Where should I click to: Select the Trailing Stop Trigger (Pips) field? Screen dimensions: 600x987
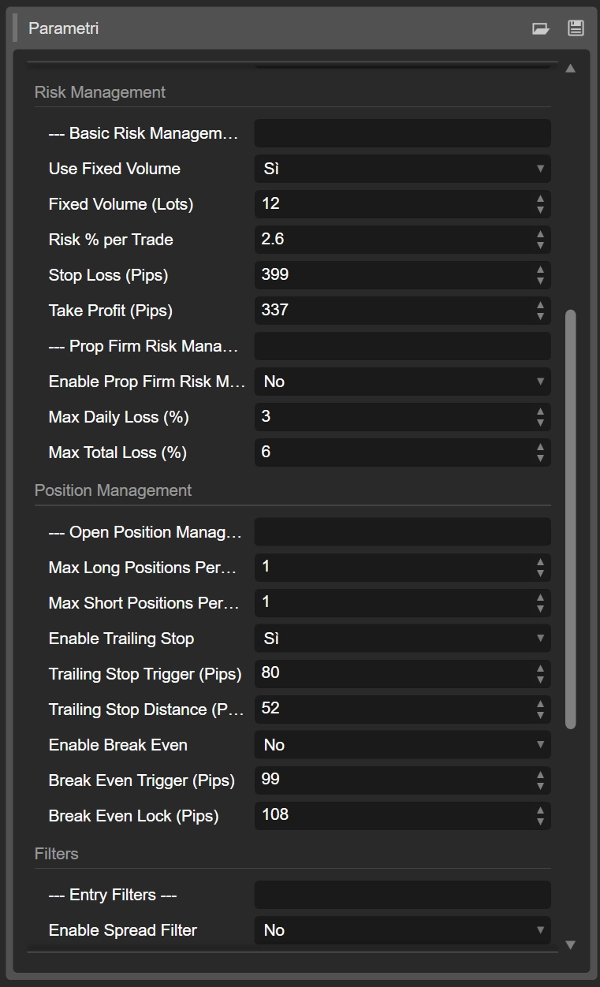(392, 674)
